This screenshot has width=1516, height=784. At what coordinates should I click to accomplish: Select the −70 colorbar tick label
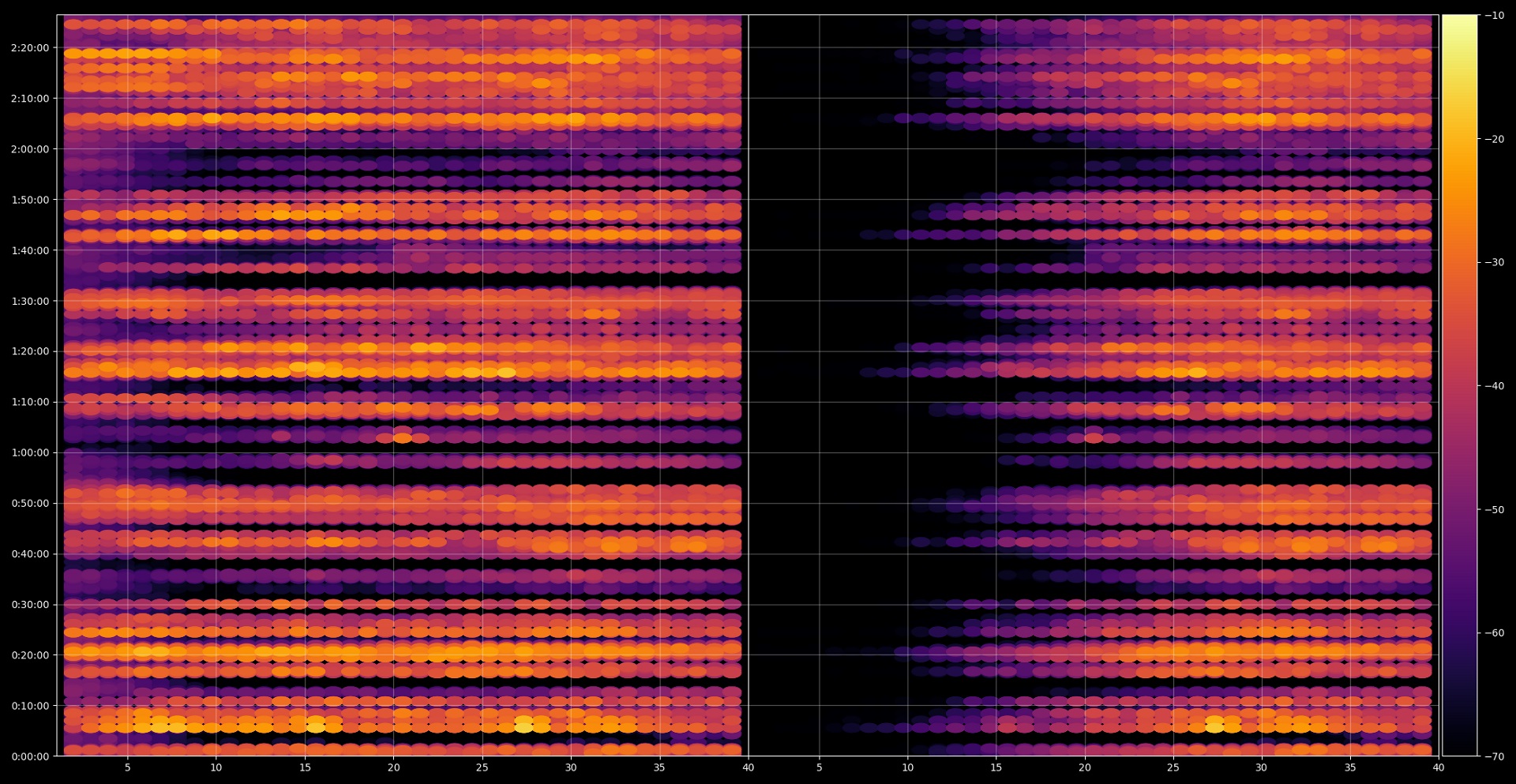[x=1494, y=756]
